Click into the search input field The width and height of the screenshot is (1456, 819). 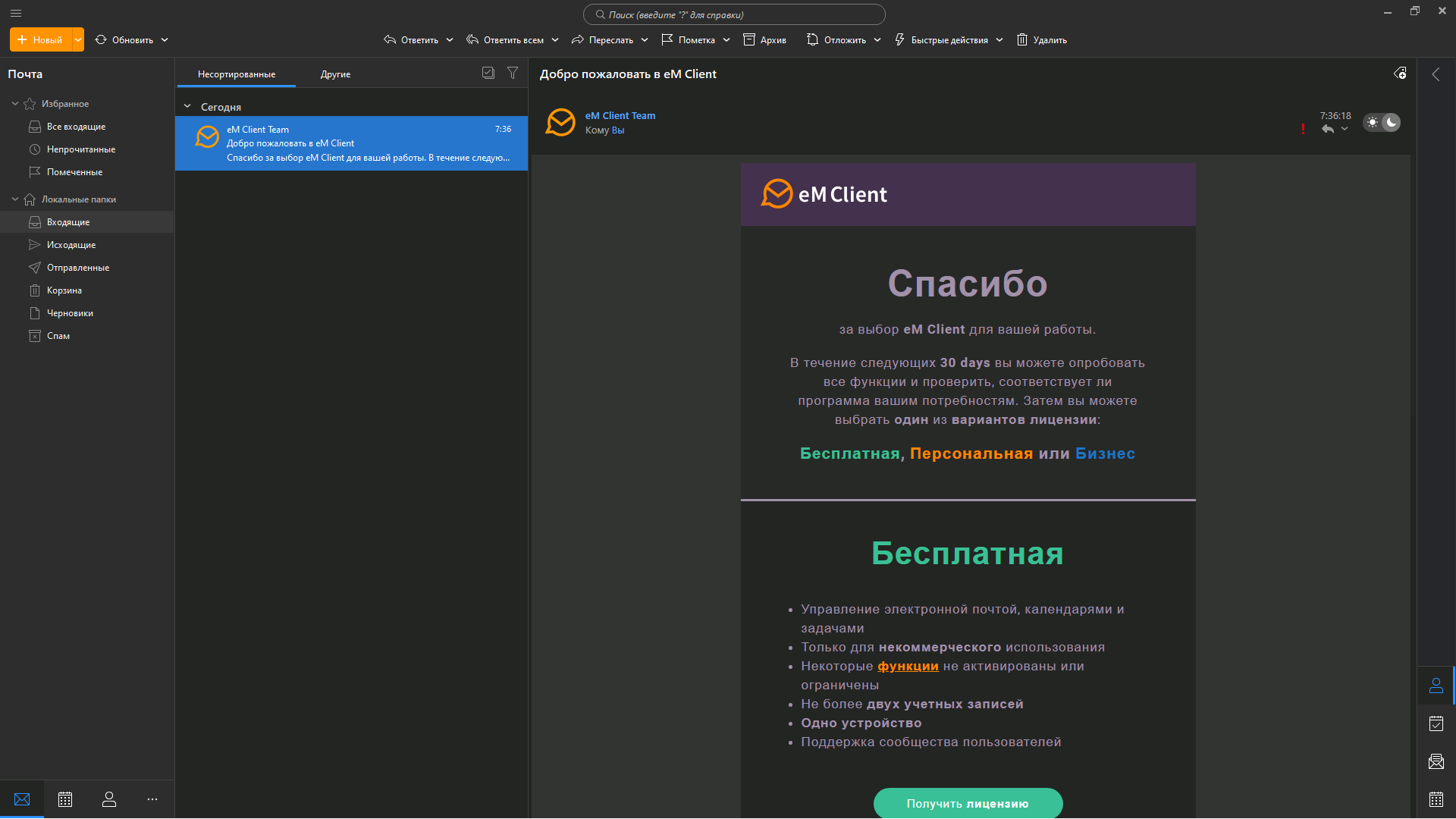pos(734,14)
